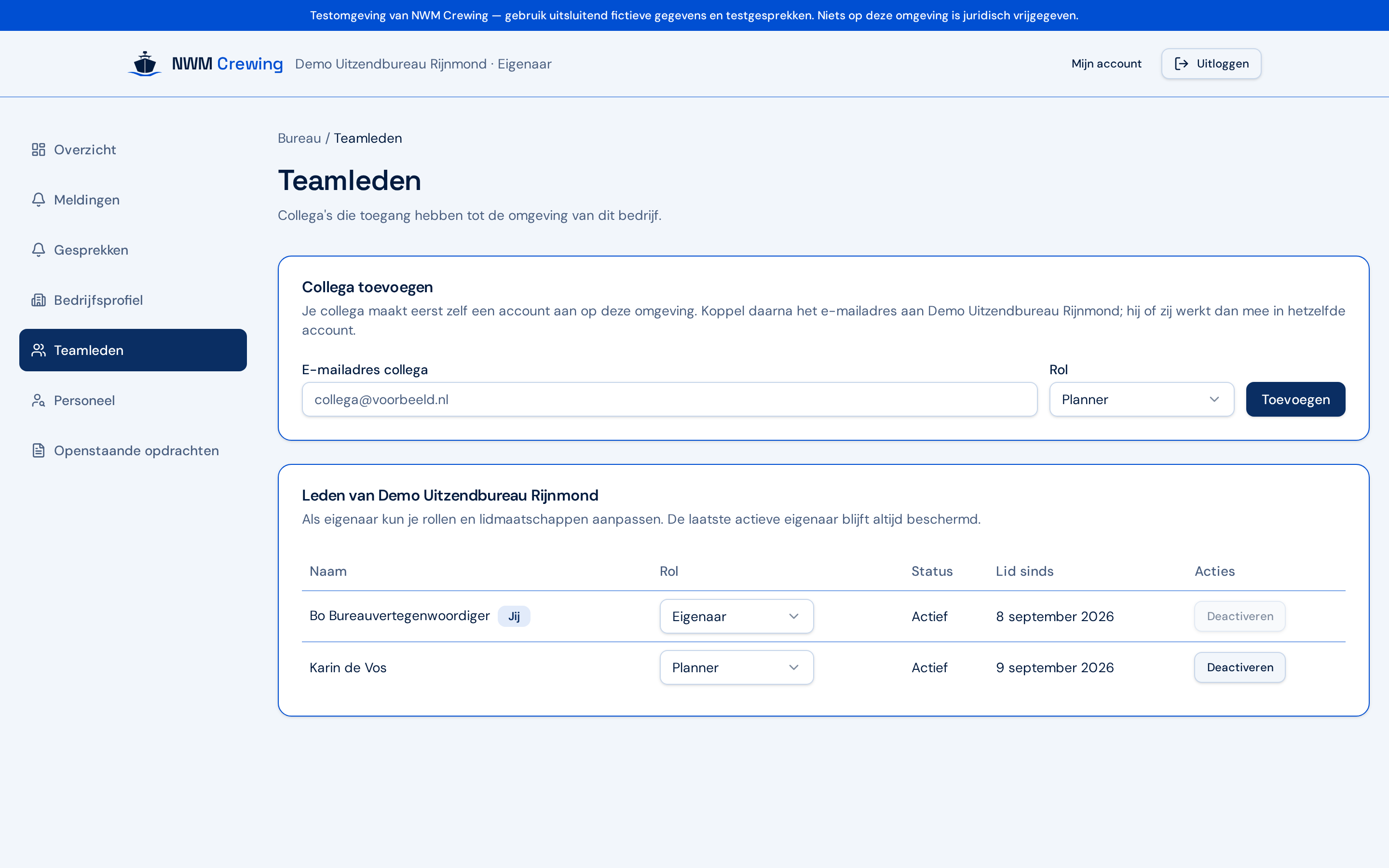The image size is (1389, 868).
Task: Click the Status column header
Action: point(932,571)
